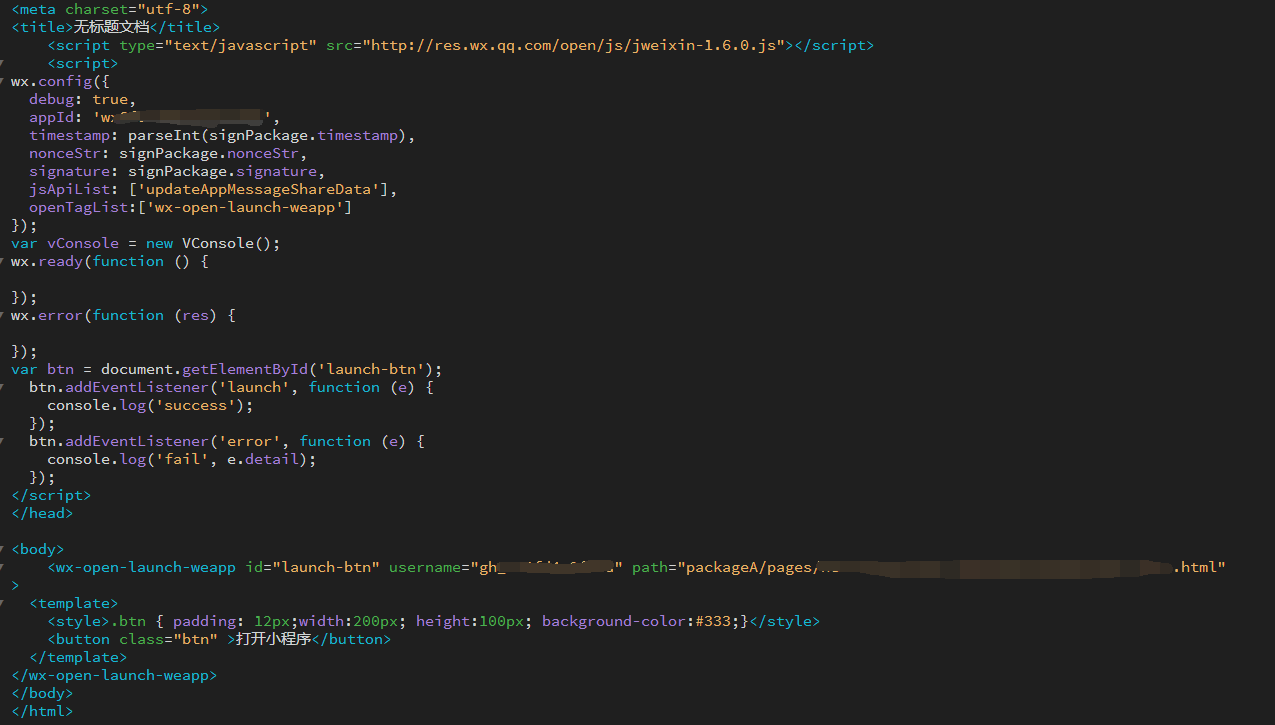
Task: Click id="launch-btn" attribute in body
Action: pyautogui.click(x=312, y=567)
